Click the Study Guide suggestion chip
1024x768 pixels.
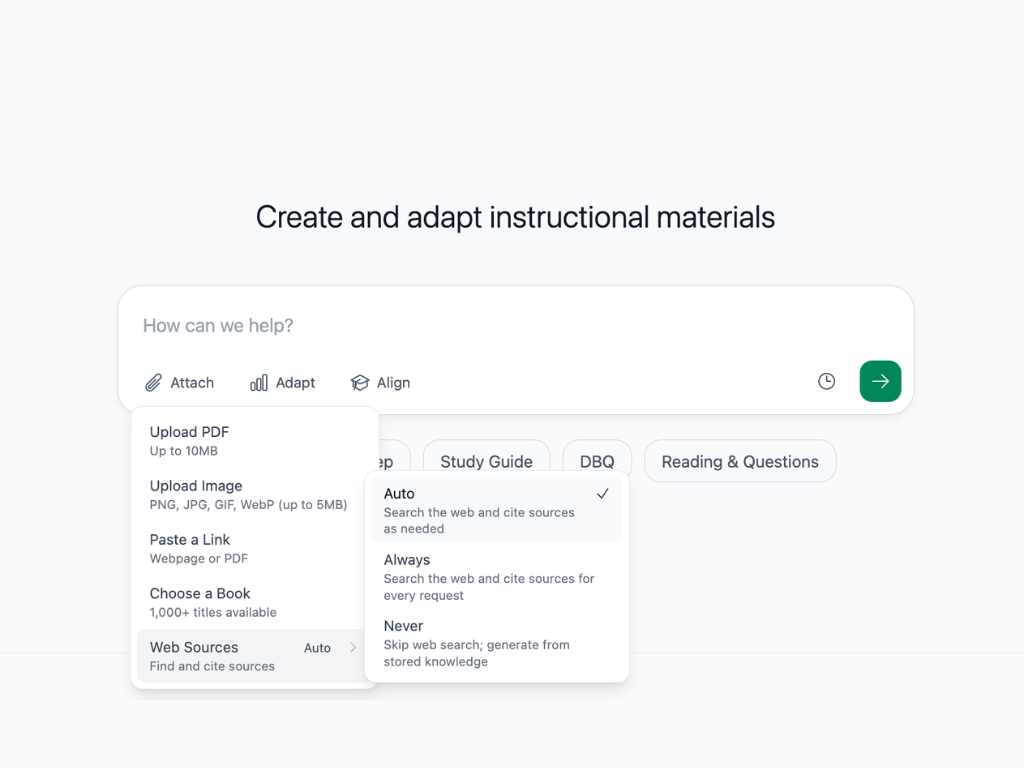point(487,462)
